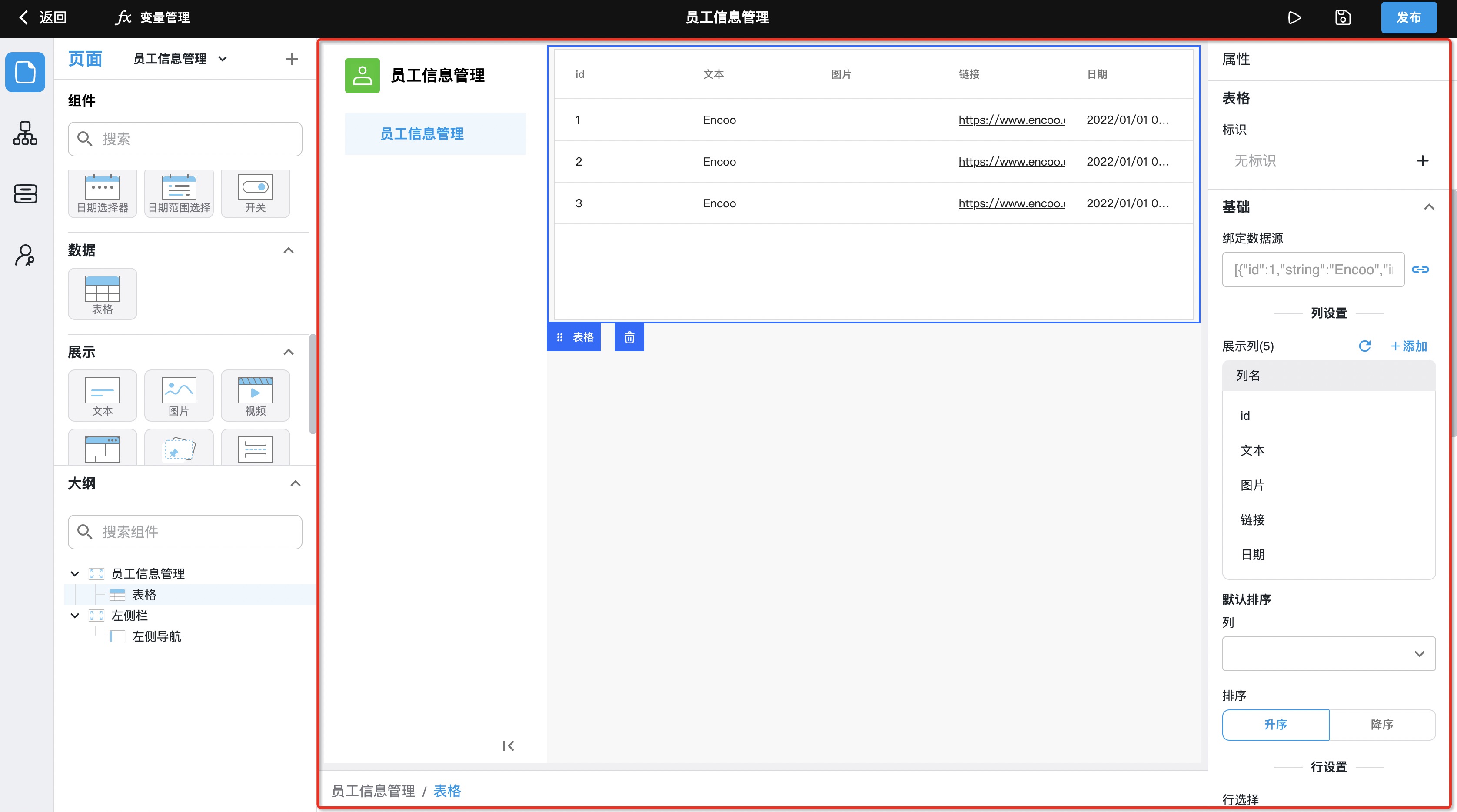Select the 文本 row in 列名 list
Screen dimensions: 1457x812
click(1329, 451)
